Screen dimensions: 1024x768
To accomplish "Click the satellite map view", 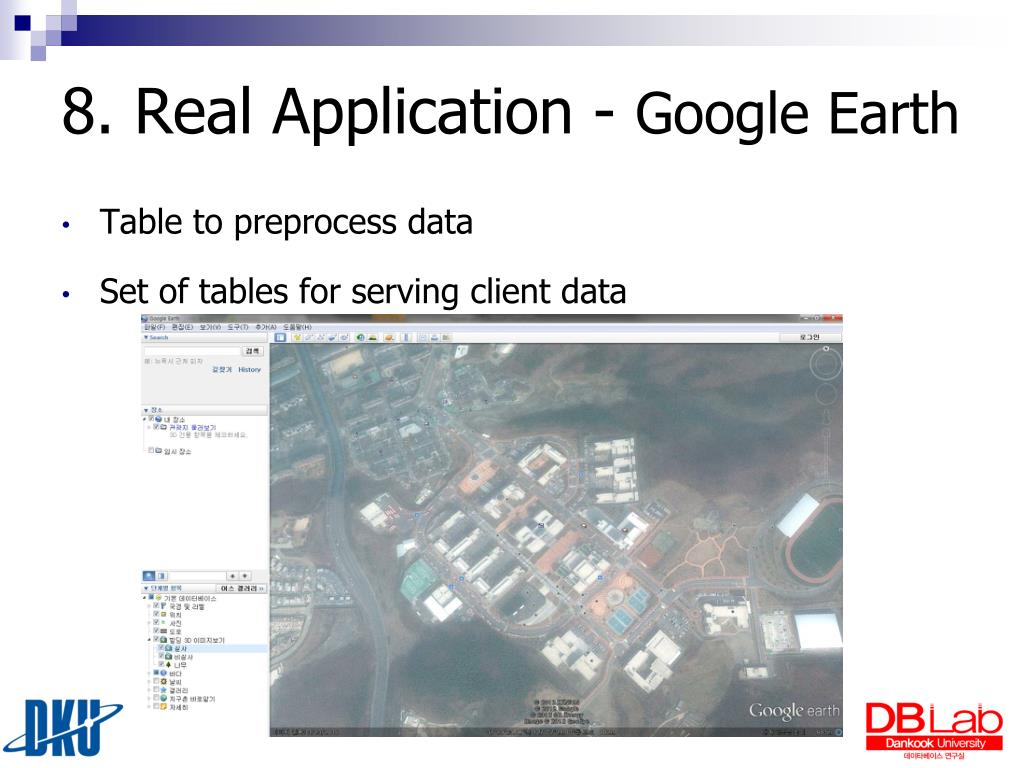I will (556, 540).
